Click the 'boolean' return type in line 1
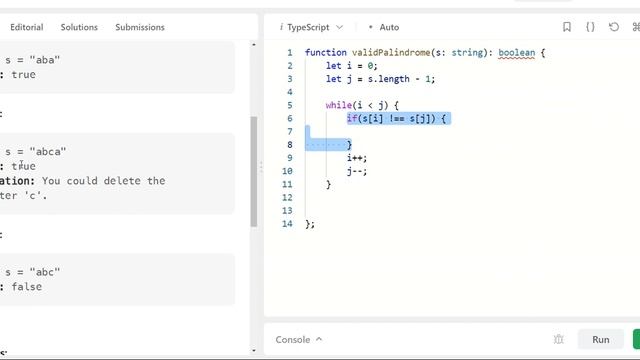 pyautogui.click(x=516, y=53)
